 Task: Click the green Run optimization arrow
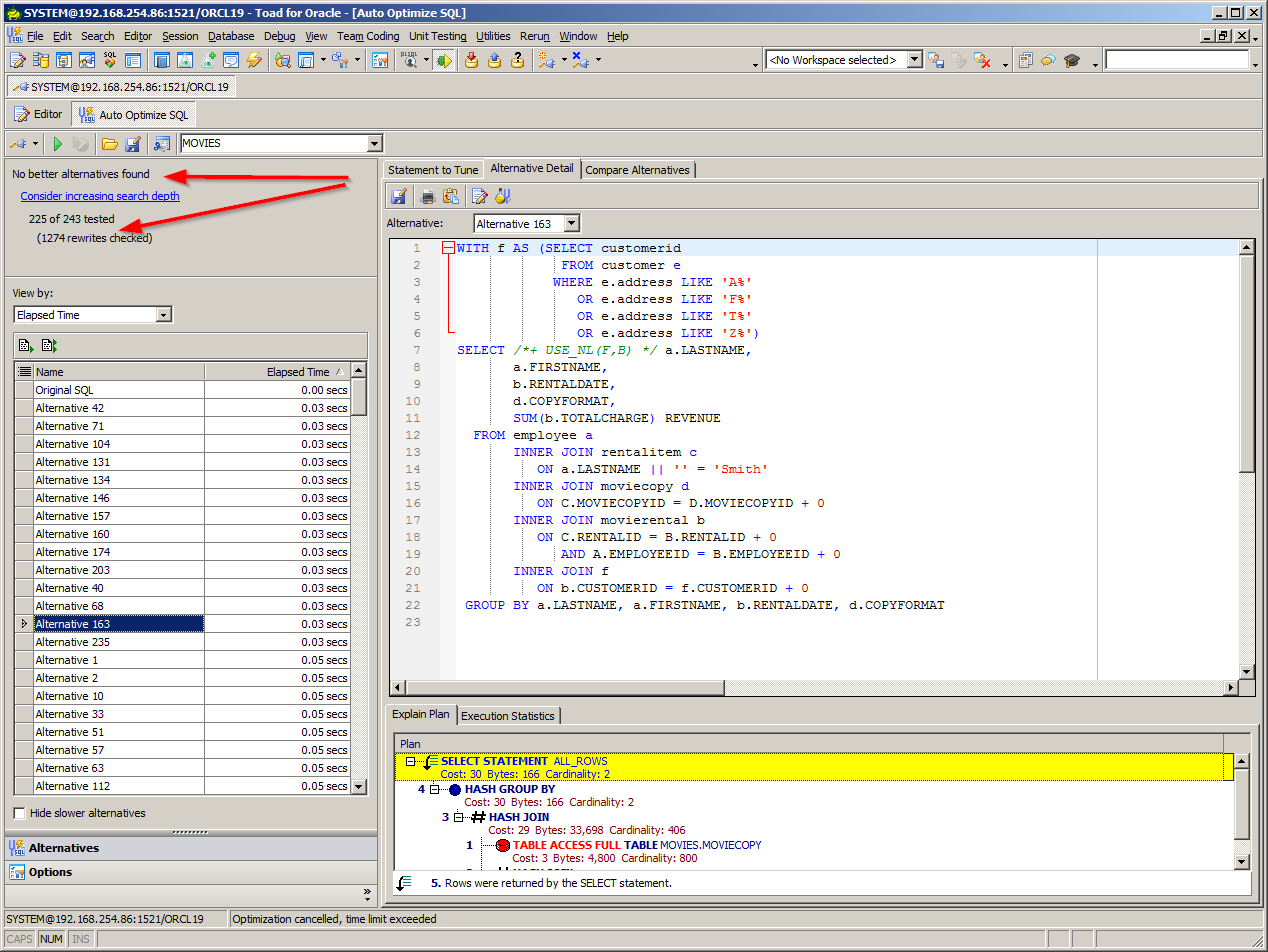point(58,144)
